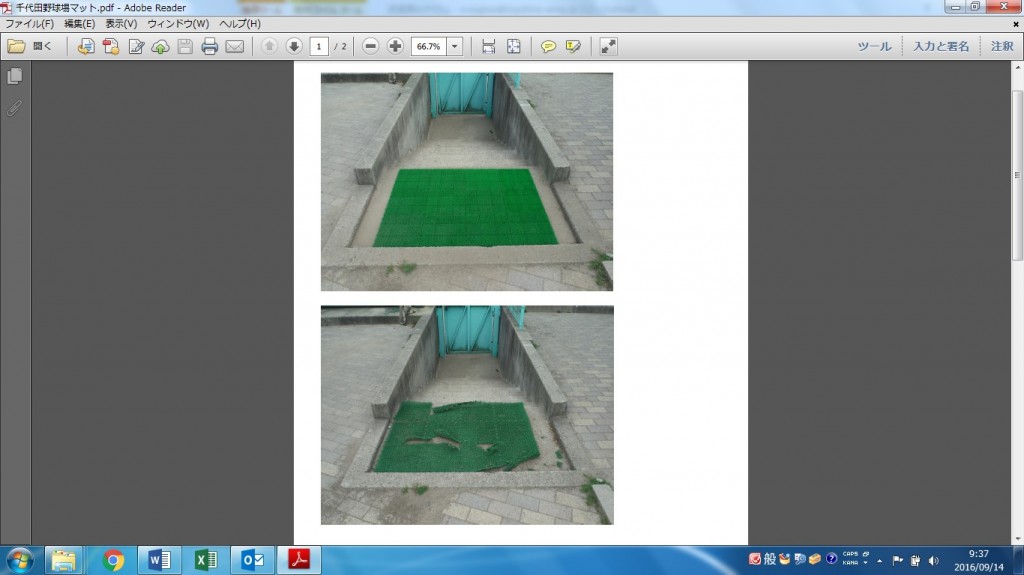Click the Send email envelope icon
The width and height of the screenshot is (1024, 575).
click(x=234, y=46)
